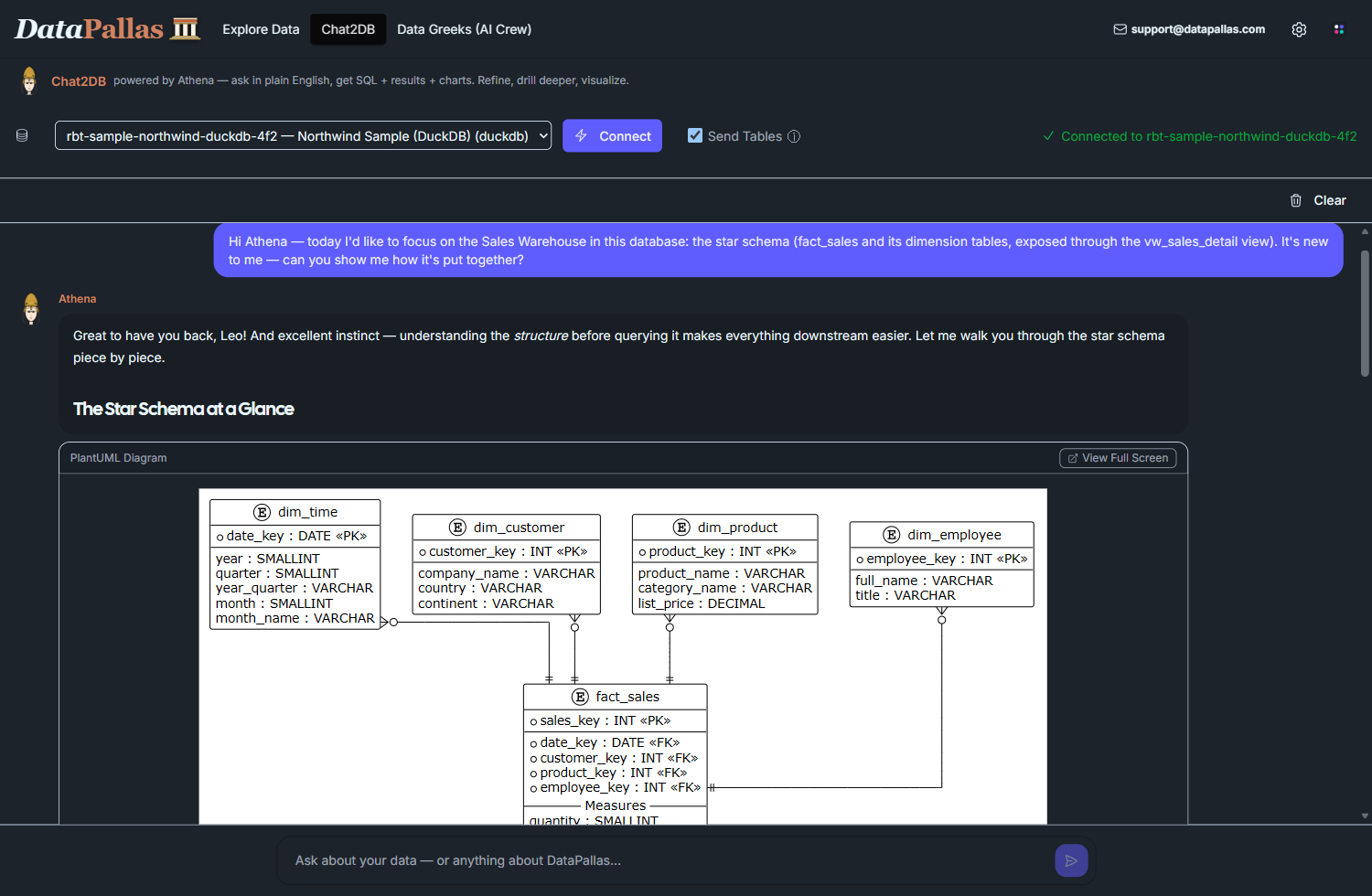Click the lightning bolt on Connect button
1372x896 pixels.
[581, 135]
